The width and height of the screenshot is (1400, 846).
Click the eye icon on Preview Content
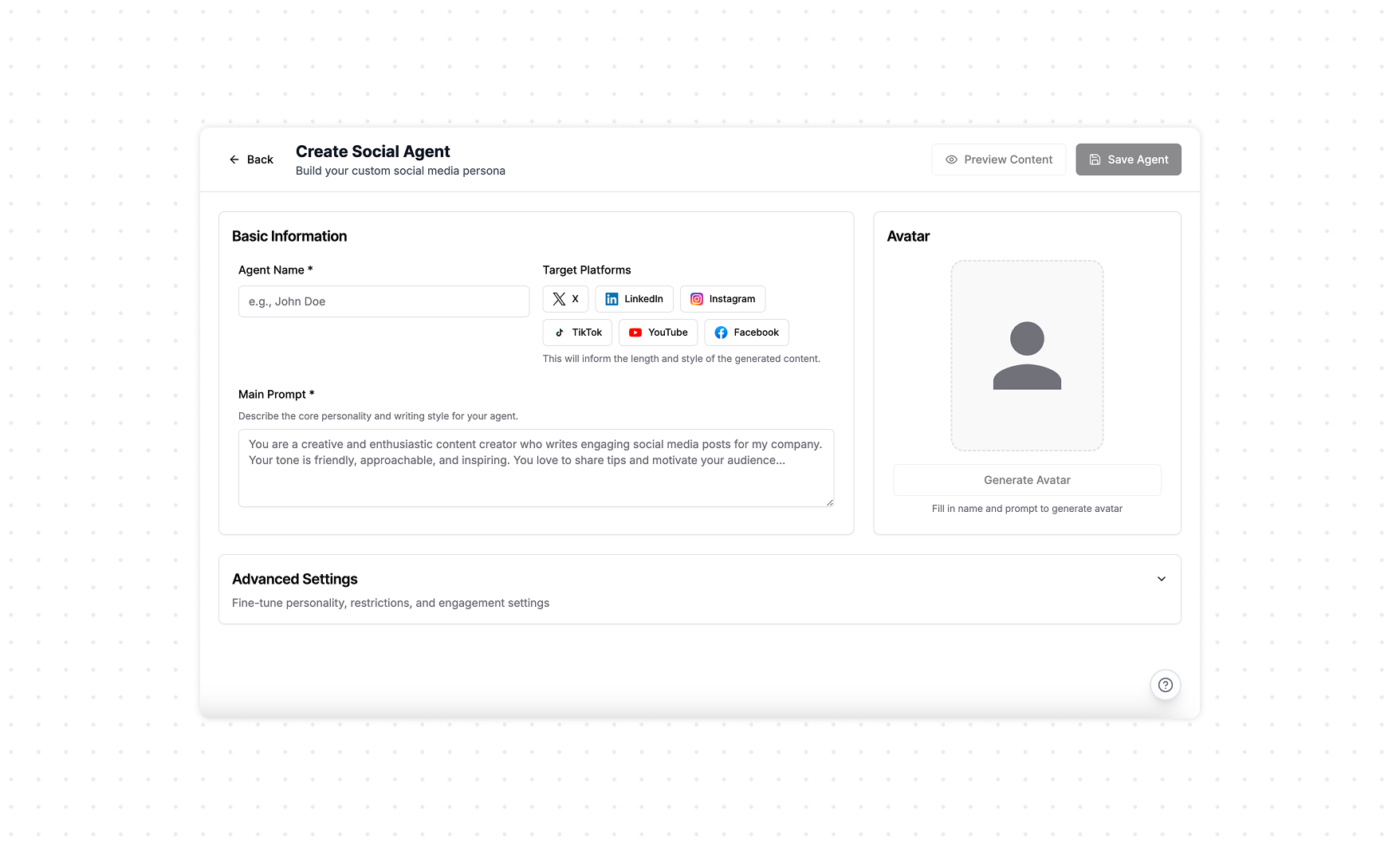950,159
